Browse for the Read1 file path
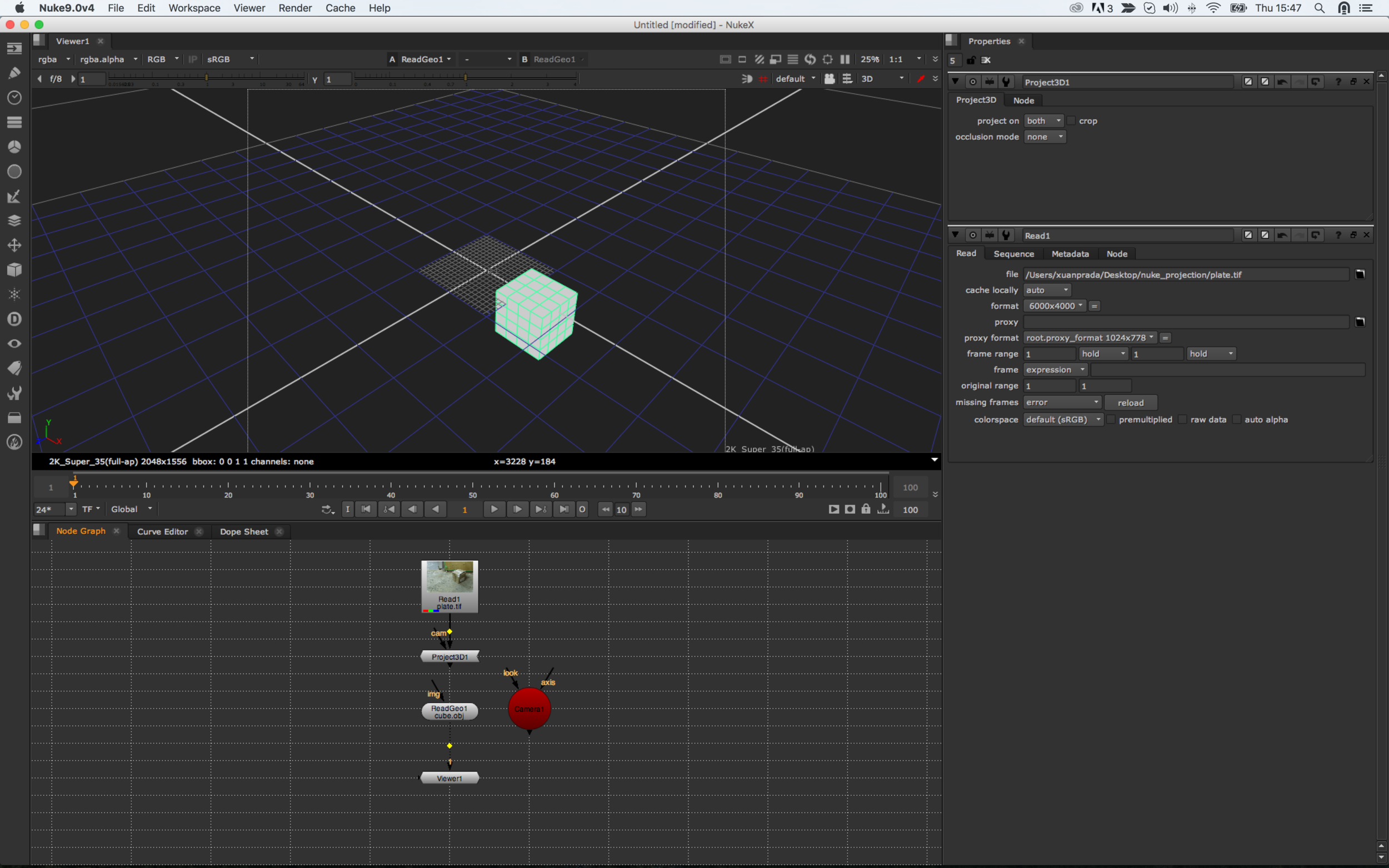 coord(1360,274)
